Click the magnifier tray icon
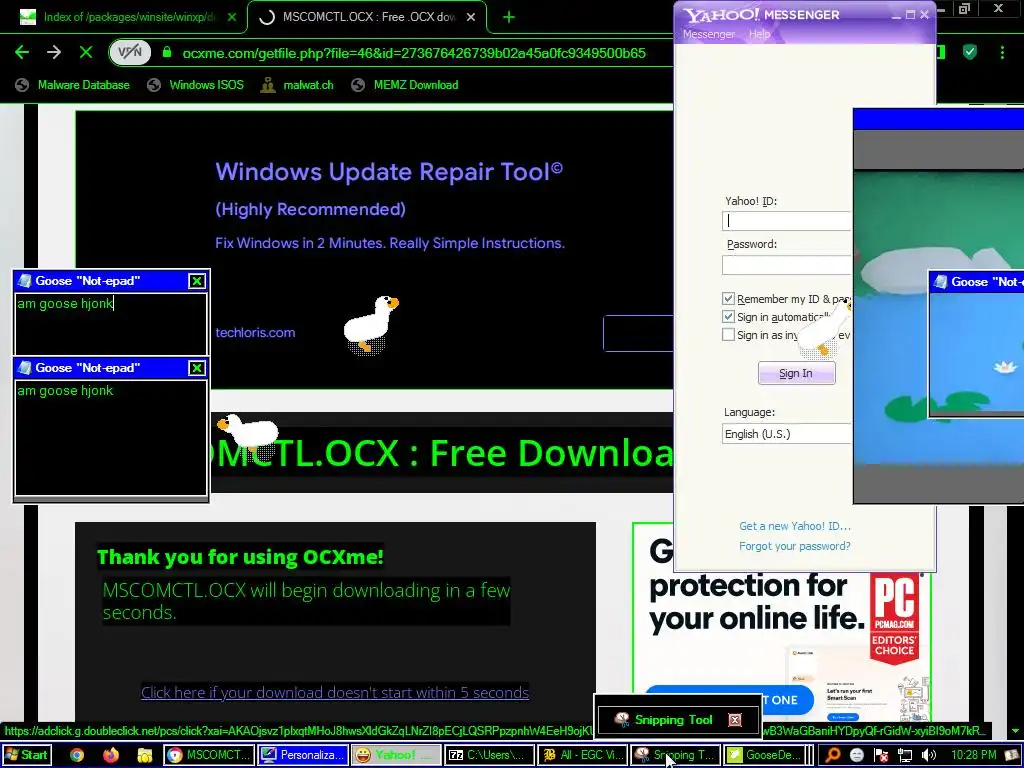The width and height of the screenshot is (1024, 768). point(833,755)
